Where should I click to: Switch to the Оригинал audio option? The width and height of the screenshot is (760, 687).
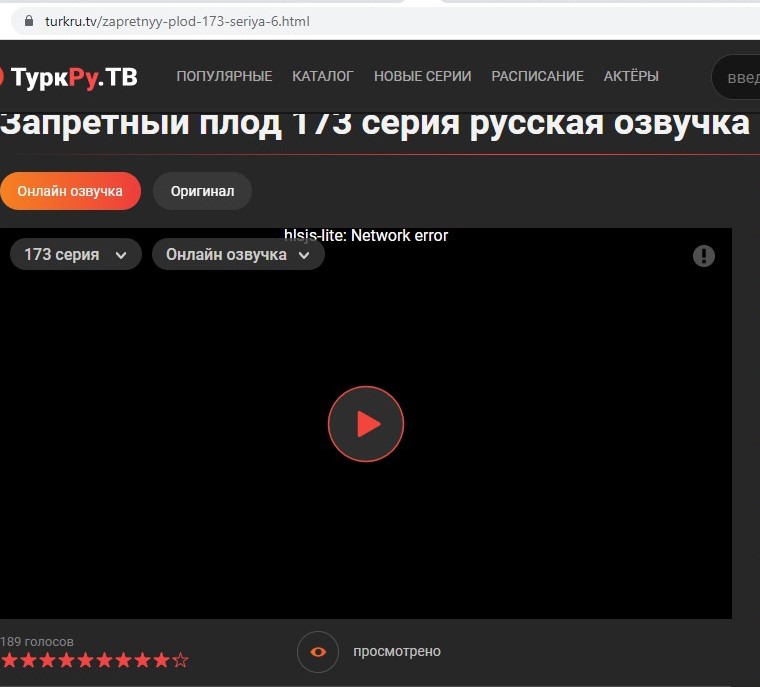tap(202, 191)
